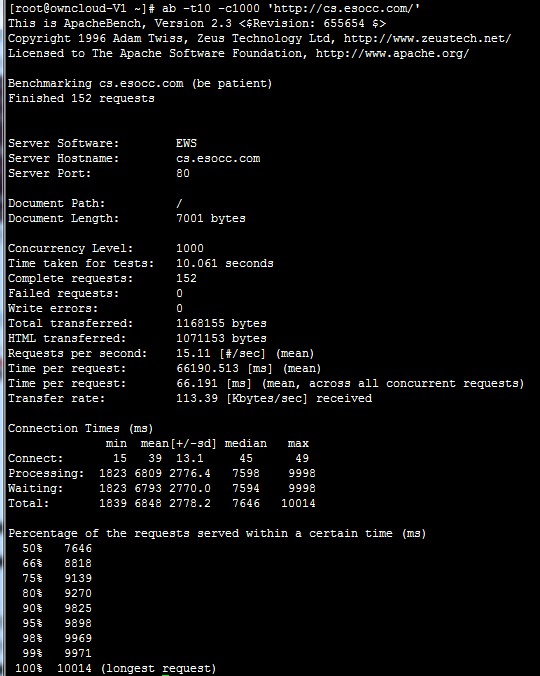Viewport: 540px width, 676px height.
Task: Click the Complete requests value 152
Action: click(x=186, y=278)
